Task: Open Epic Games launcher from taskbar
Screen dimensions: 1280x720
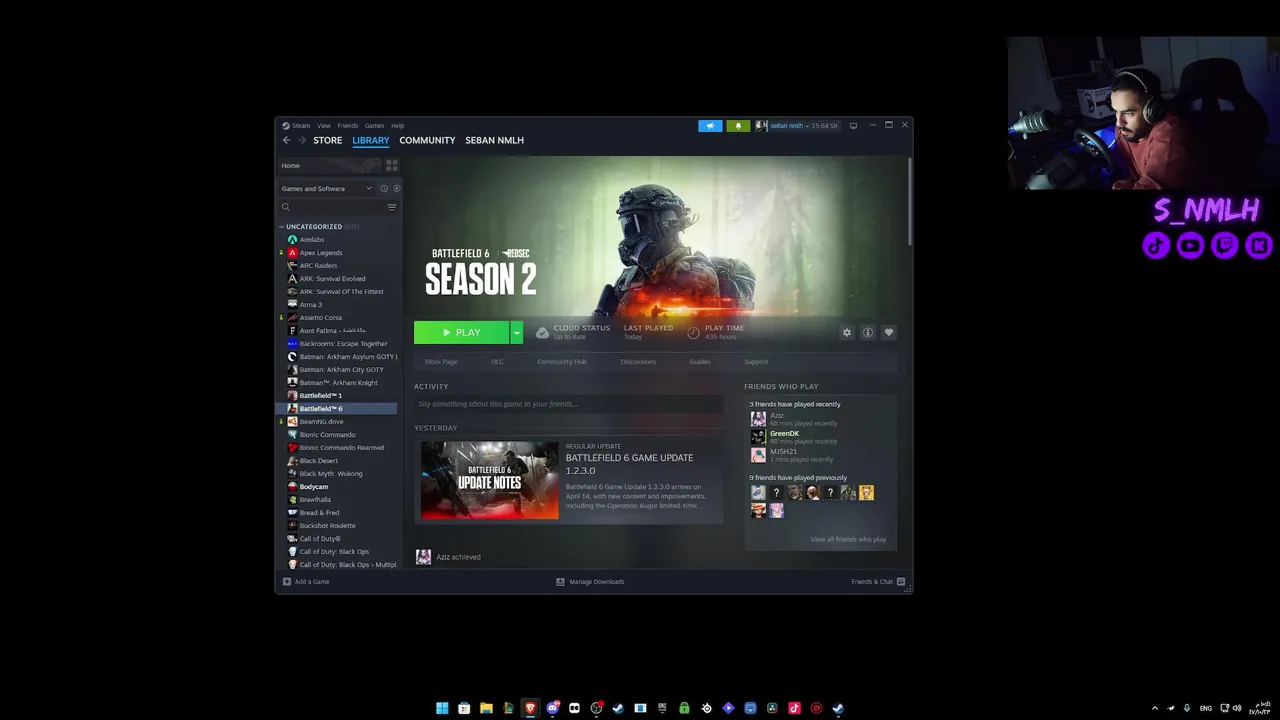Action: click(662, 708)
